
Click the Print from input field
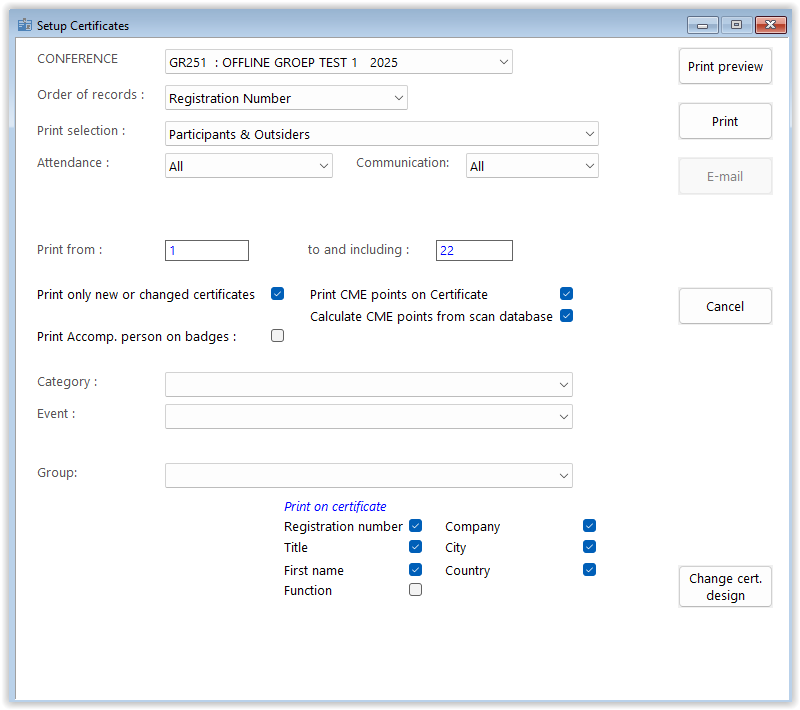[206, 251]
